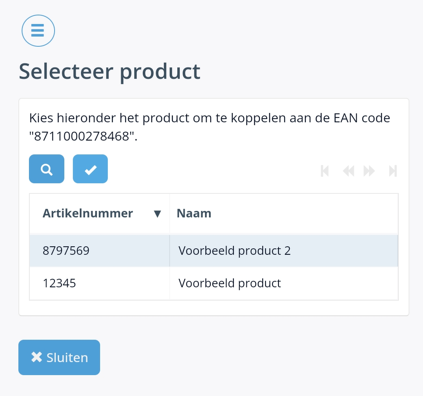The width and height of the screenshot is (423, 396).
Task: Jump to the first page of results
Action: click(x=325, y=171)
